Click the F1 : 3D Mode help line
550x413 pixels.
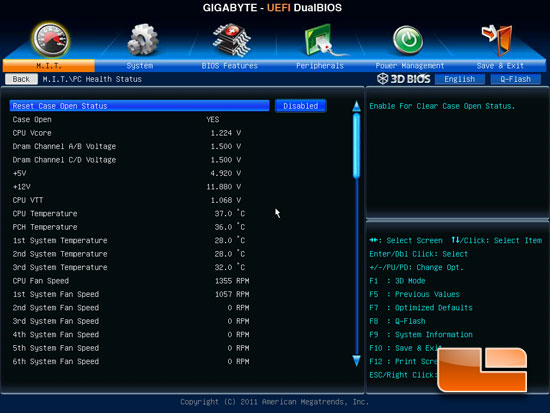point(397,281)
